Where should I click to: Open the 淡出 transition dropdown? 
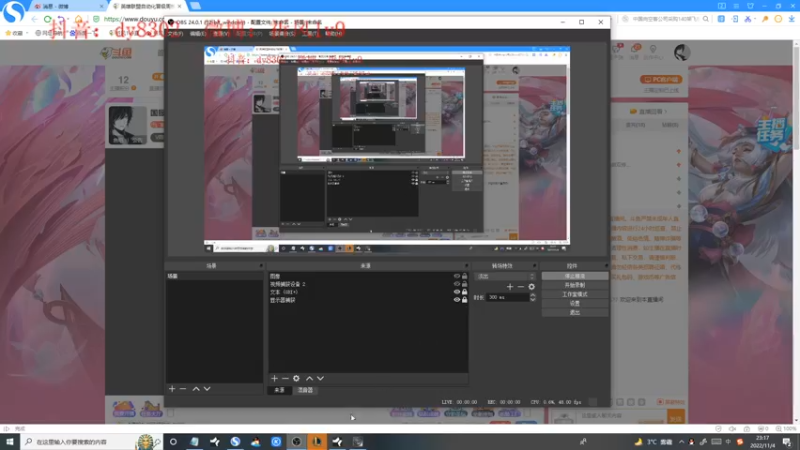click(x=505, y=277)
